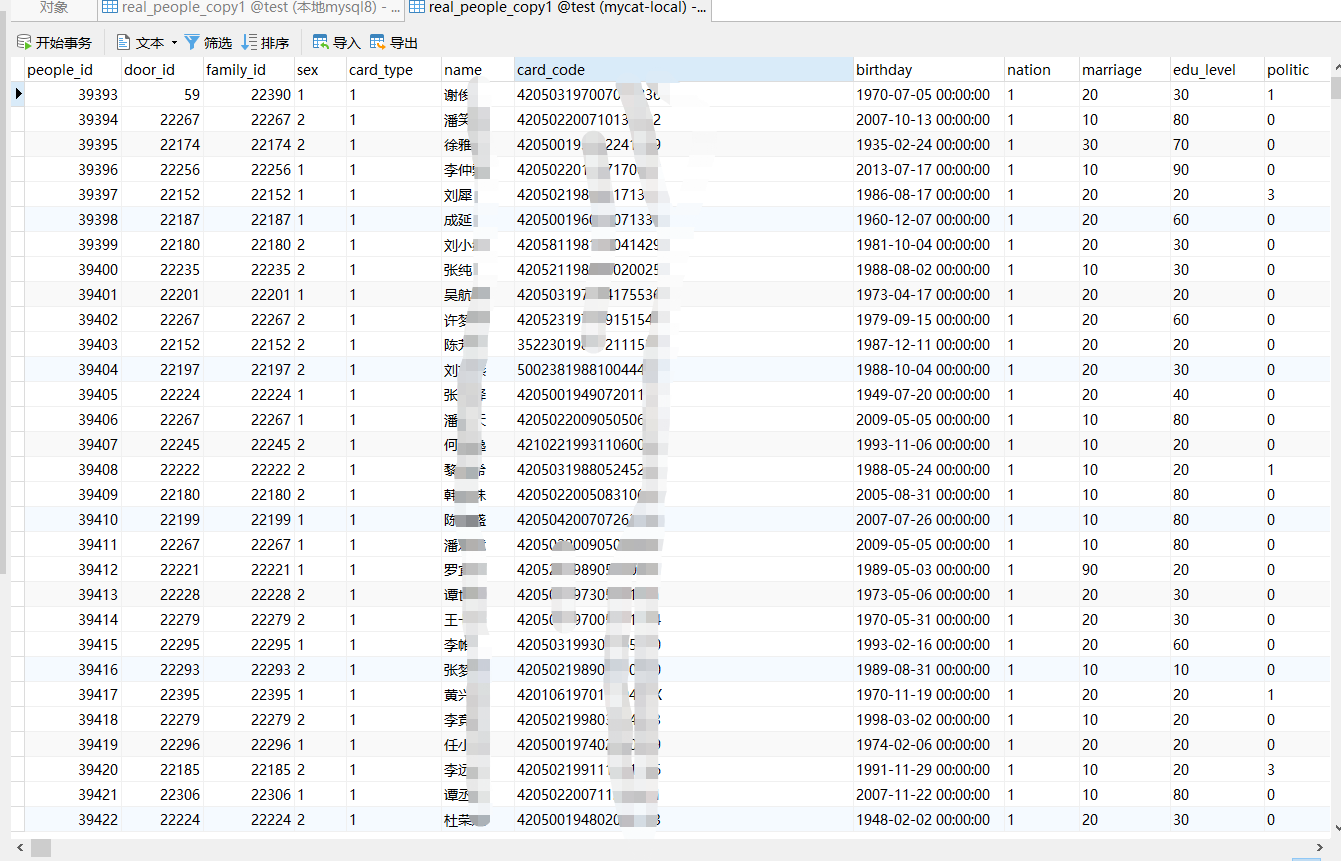Click the people_id column header
This screenshot has height=861, width=1341.
click(72, 70)
